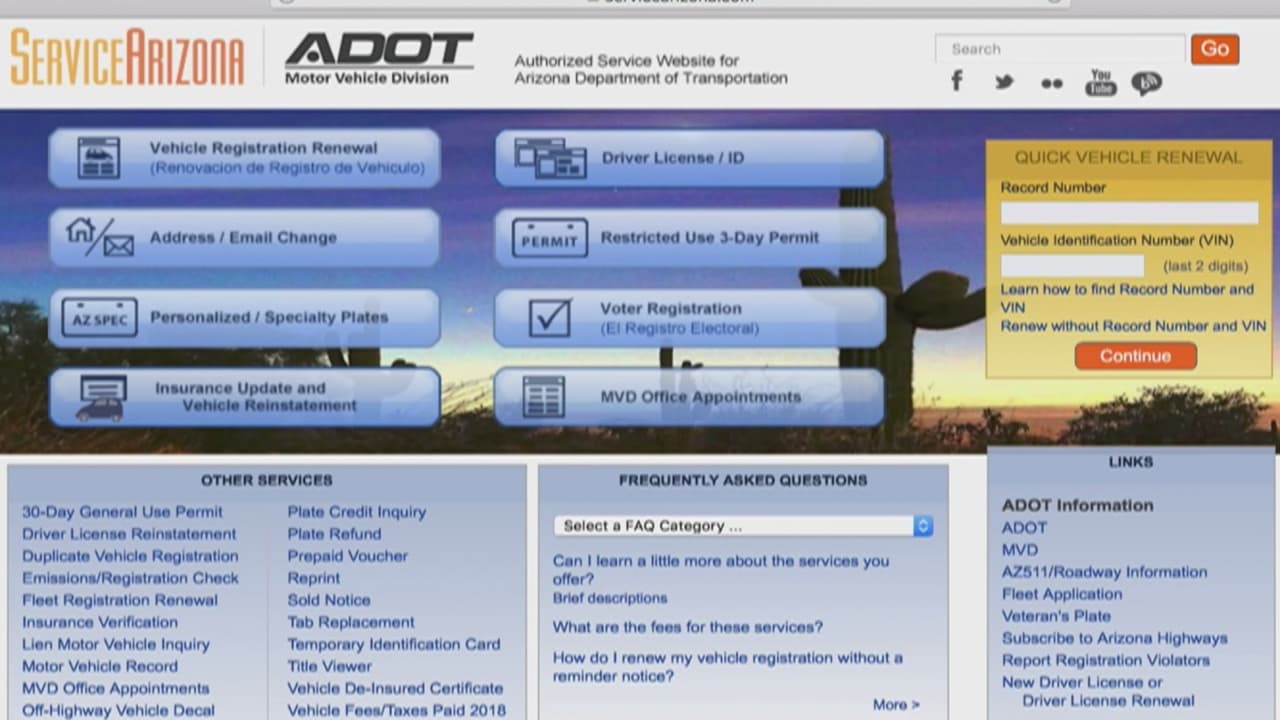This screenshot has height=720, width=1280.
Task: Select the AZ SPEC plate icon
Action: pos(98,318)
